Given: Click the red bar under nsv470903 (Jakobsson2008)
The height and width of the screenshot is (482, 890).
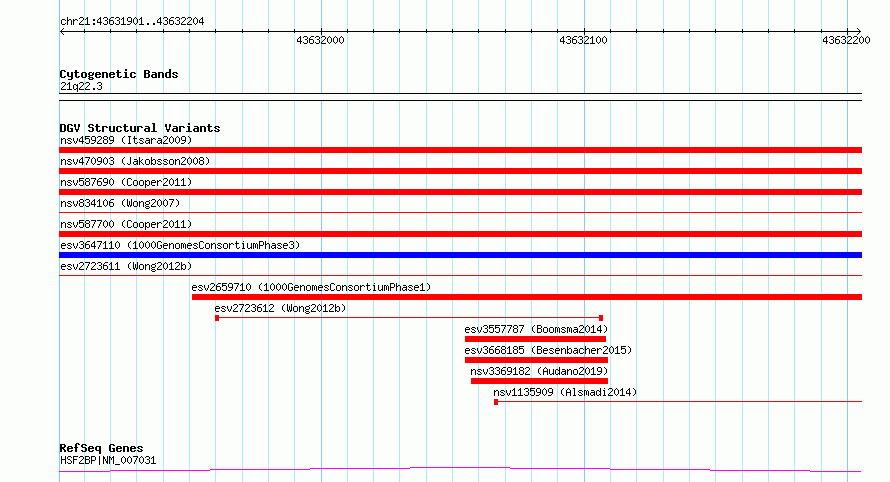Looking at the screenshot, I should [460, 171].
